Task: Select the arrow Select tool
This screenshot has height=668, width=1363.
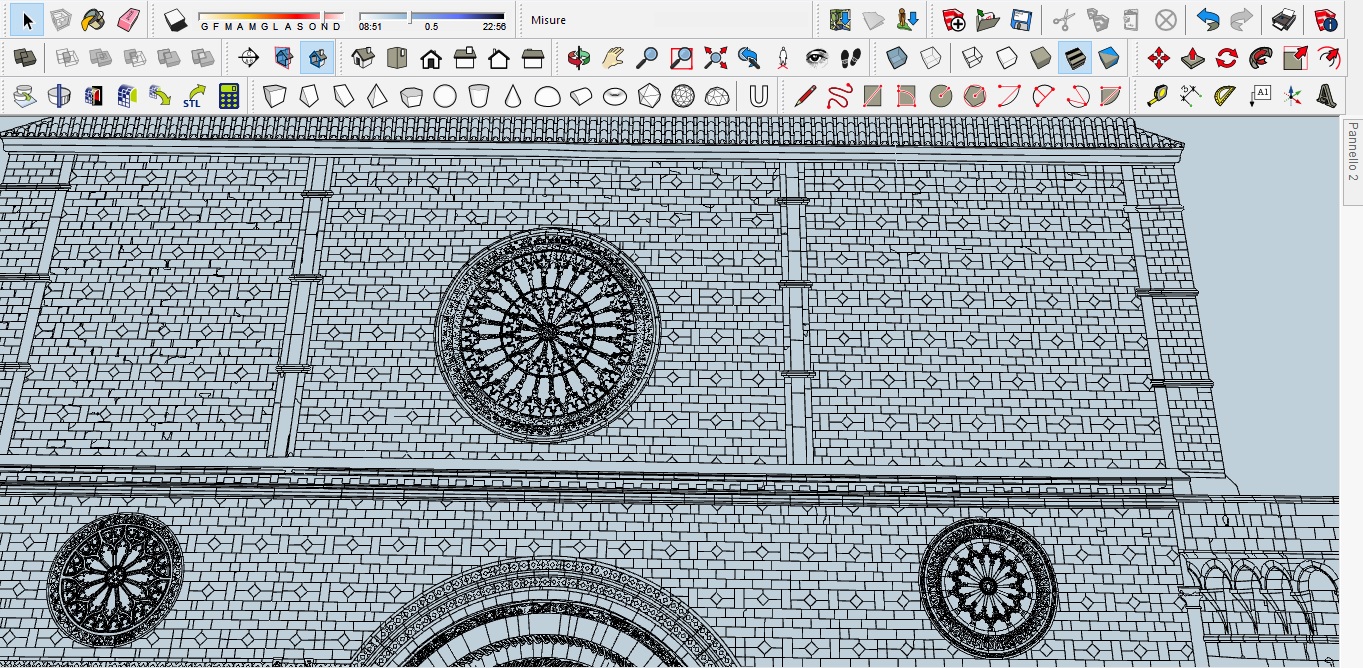Action: pos(27,20)
